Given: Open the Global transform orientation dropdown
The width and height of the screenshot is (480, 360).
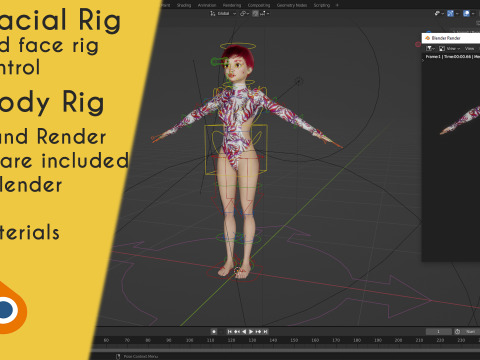Looking at the screenshot, I should click(223, 14).
